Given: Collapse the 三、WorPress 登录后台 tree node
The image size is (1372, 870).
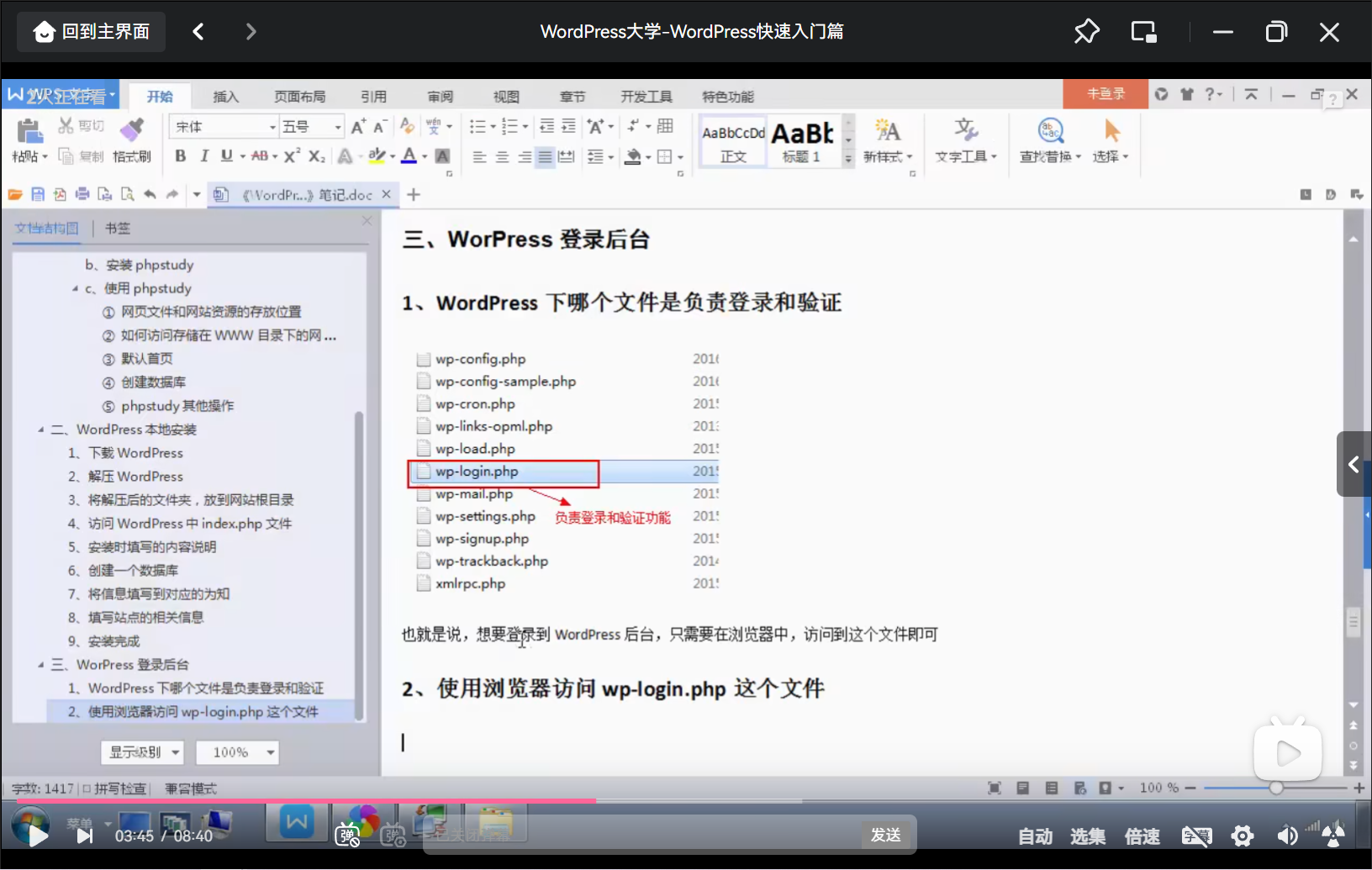Looking at the screenshot, I should tap(40, 665).
